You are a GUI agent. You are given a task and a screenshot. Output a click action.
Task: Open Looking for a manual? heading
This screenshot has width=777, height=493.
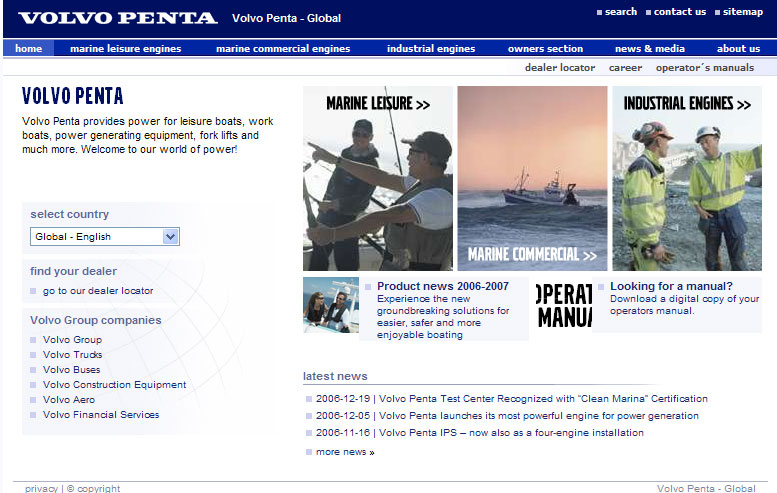coord(671,286)
